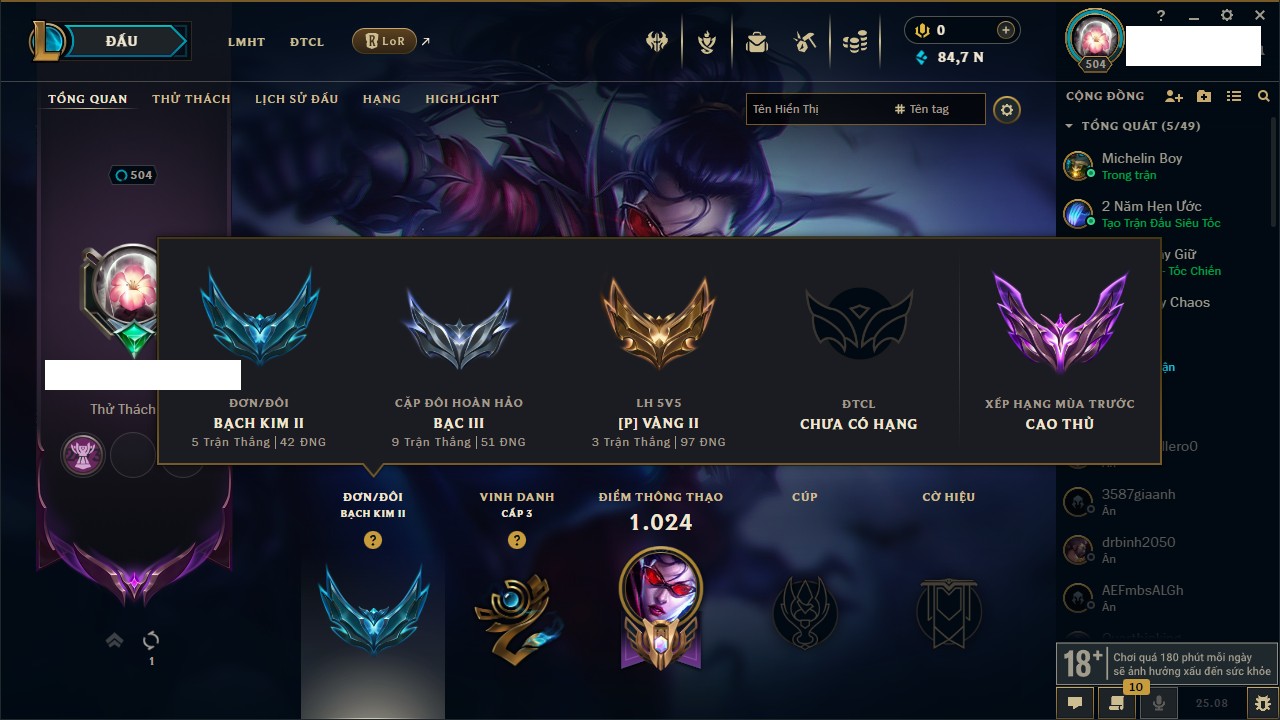Viewport: 1280px width, 720px height.
Task: Search friends with the magnifier icon
Action: click(1264, 96)
